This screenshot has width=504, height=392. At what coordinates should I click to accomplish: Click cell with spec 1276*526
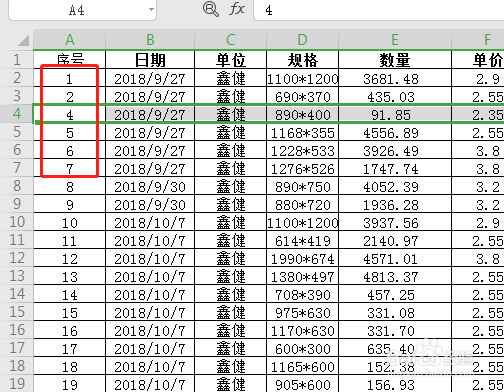[x=302, y=168]
